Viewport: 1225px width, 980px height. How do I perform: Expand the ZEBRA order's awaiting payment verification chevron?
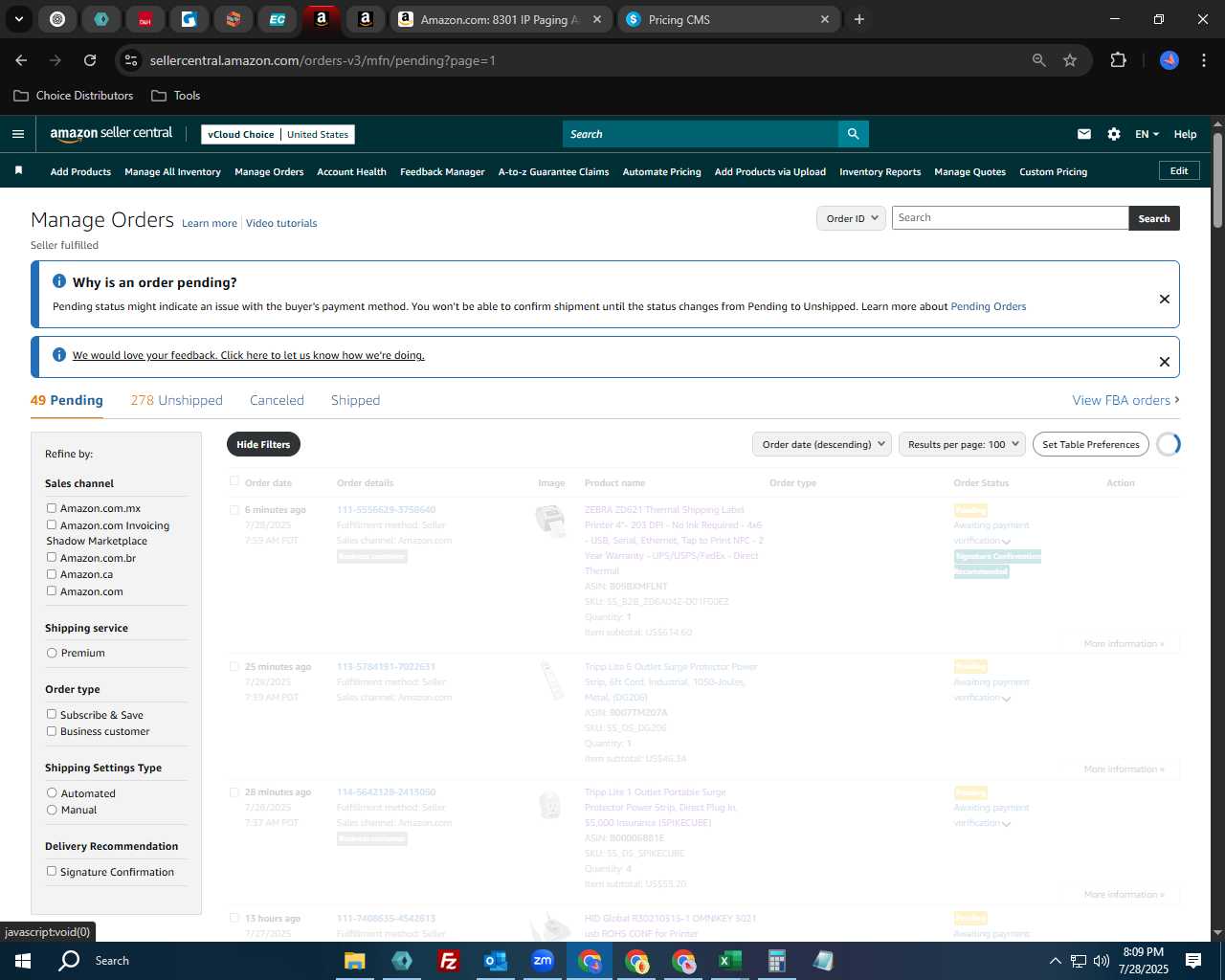[1006, 542]
